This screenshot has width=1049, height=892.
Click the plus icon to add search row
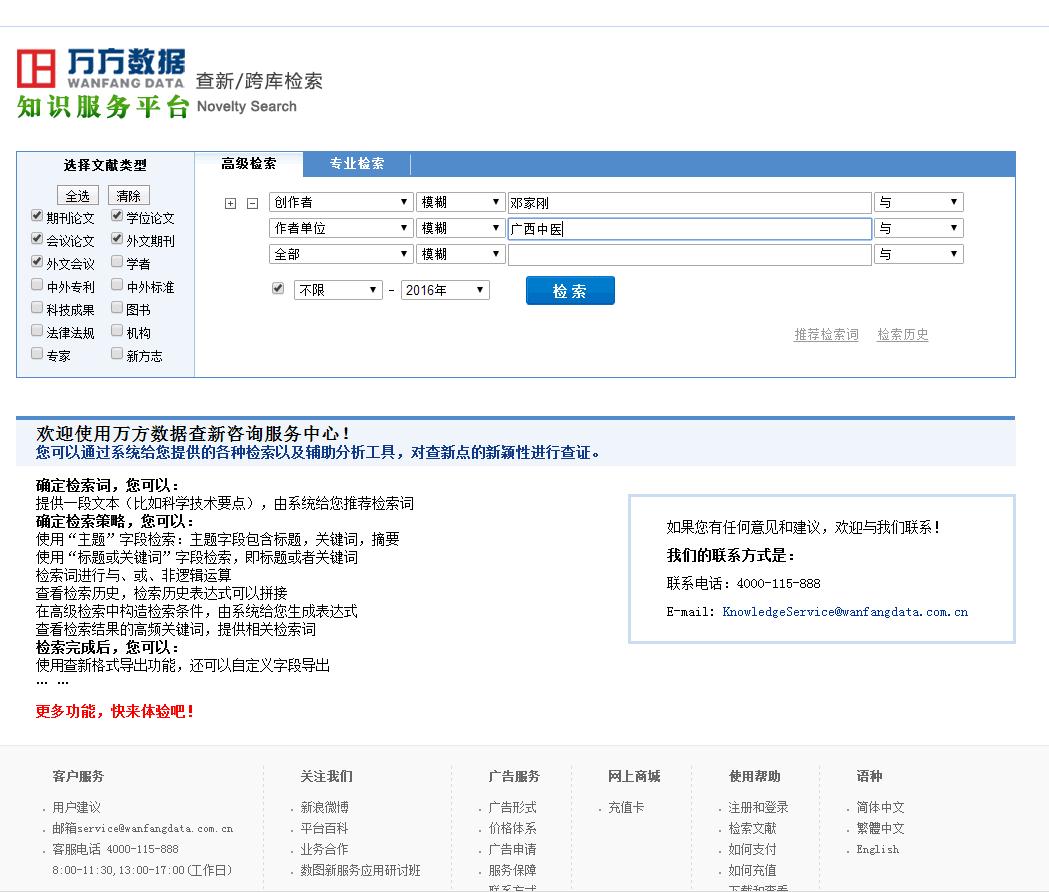[231, 203]
